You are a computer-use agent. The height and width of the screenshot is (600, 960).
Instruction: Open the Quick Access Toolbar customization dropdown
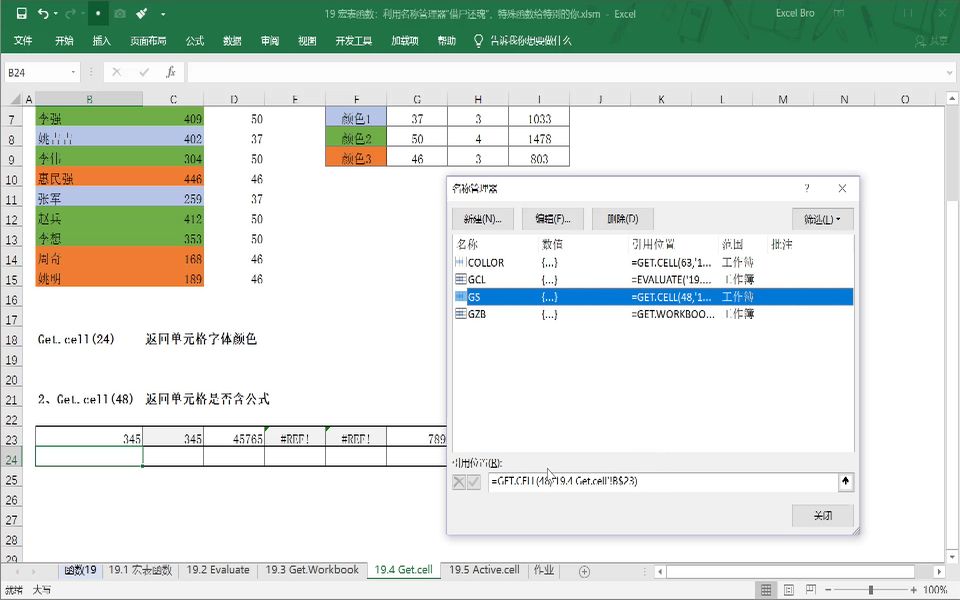click(x=163, y=13)
